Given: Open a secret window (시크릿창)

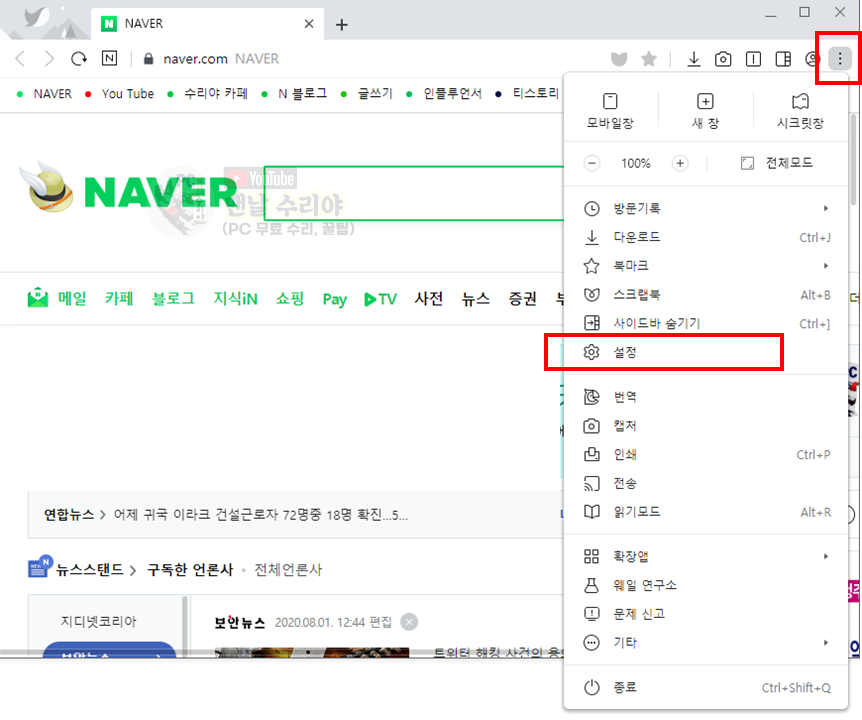Looking at the screenshot, I should tap(800, 111).
